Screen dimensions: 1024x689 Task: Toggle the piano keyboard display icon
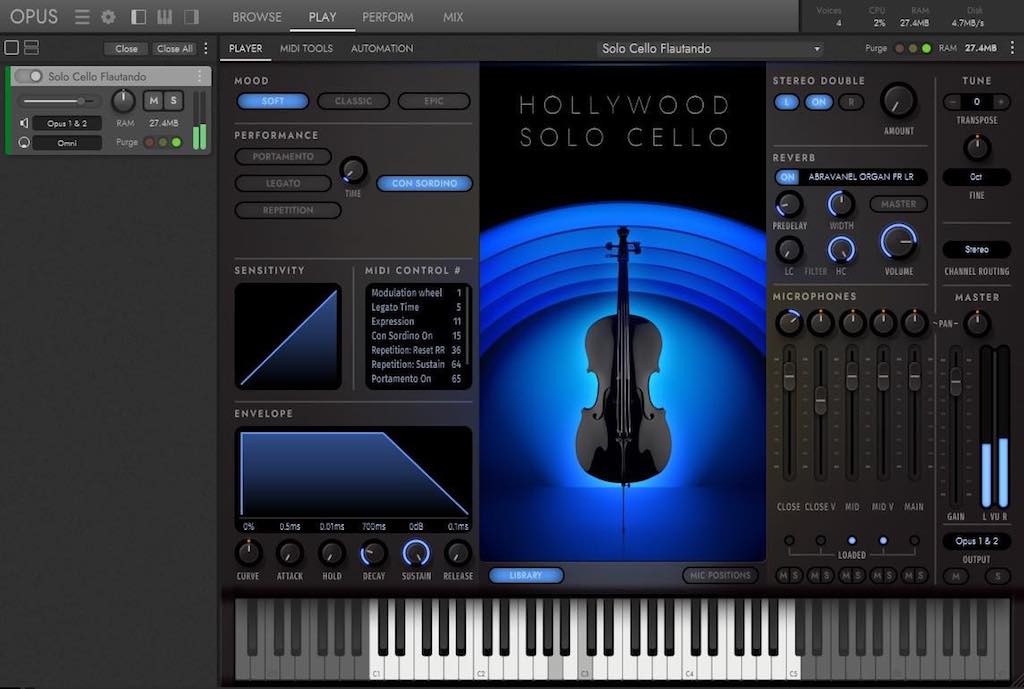[164, 17]
